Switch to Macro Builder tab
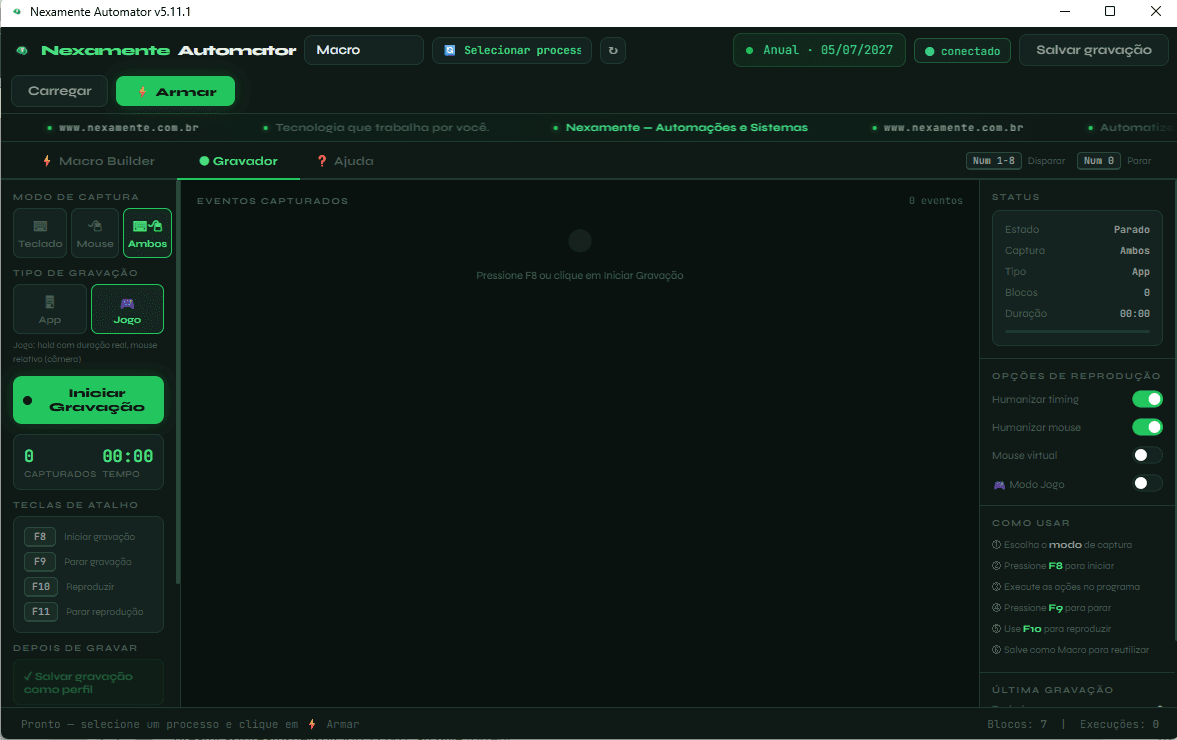This screenshot has width=1177, height=740. (98, 161)
